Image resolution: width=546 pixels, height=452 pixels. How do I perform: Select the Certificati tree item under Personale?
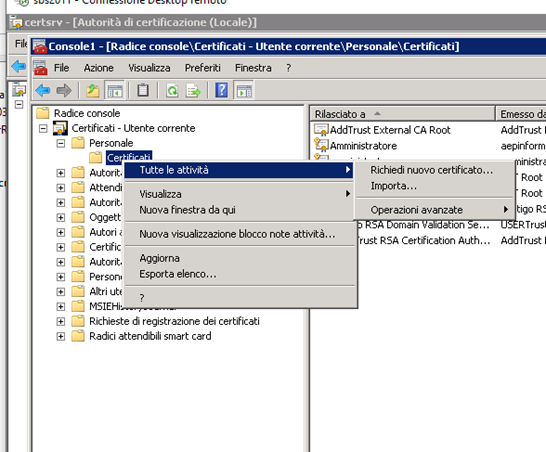coord(128,158)
